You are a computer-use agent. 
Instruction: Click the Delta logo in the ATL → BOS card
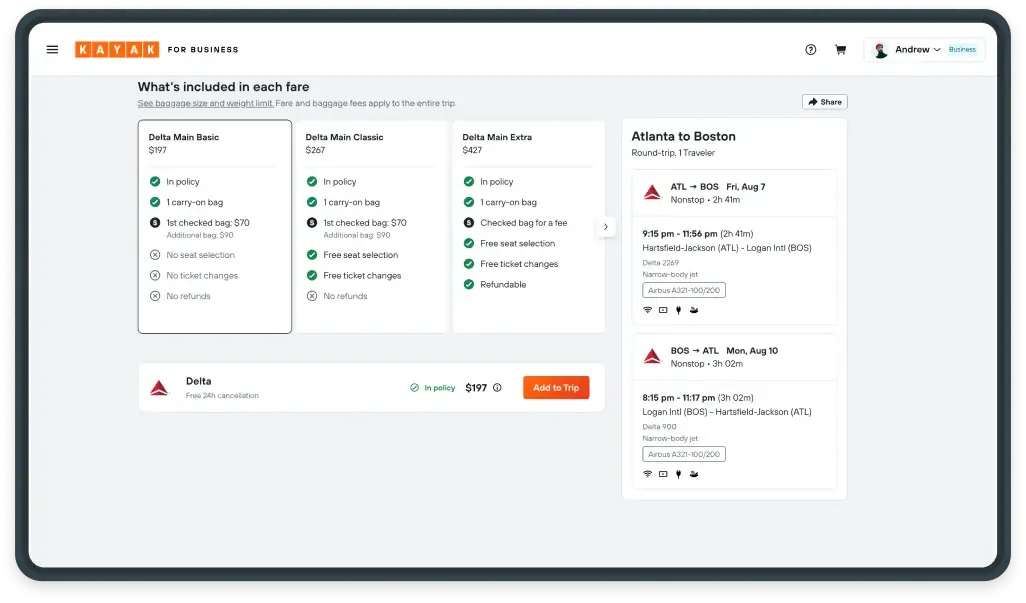(652, 192)
